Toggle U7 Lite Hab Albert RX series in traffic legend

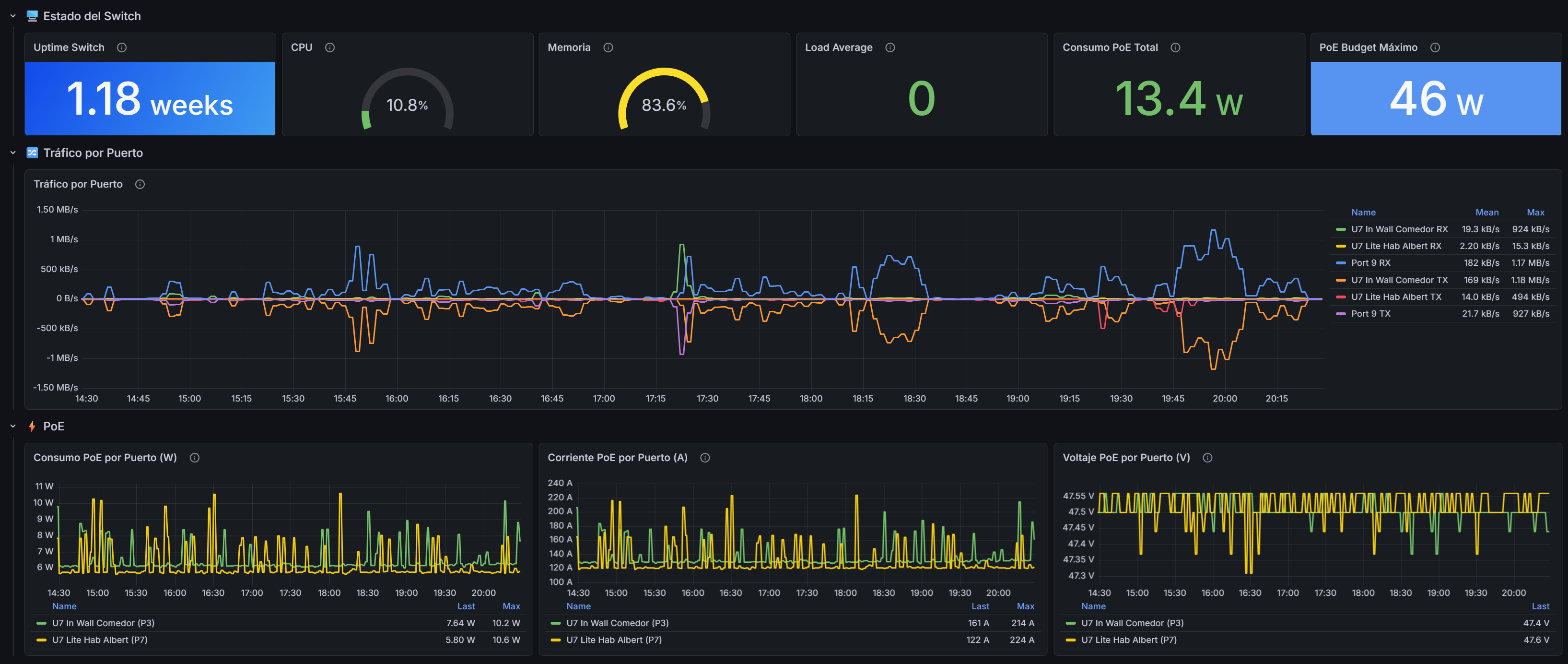1396,246
